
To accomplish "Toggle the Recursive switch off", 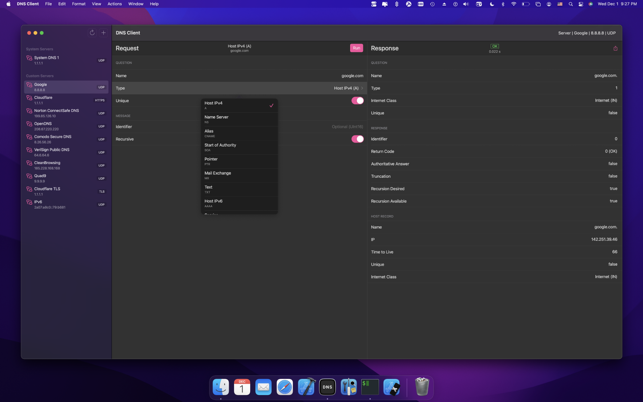I will pyautogui.click(x=357, y=139).
